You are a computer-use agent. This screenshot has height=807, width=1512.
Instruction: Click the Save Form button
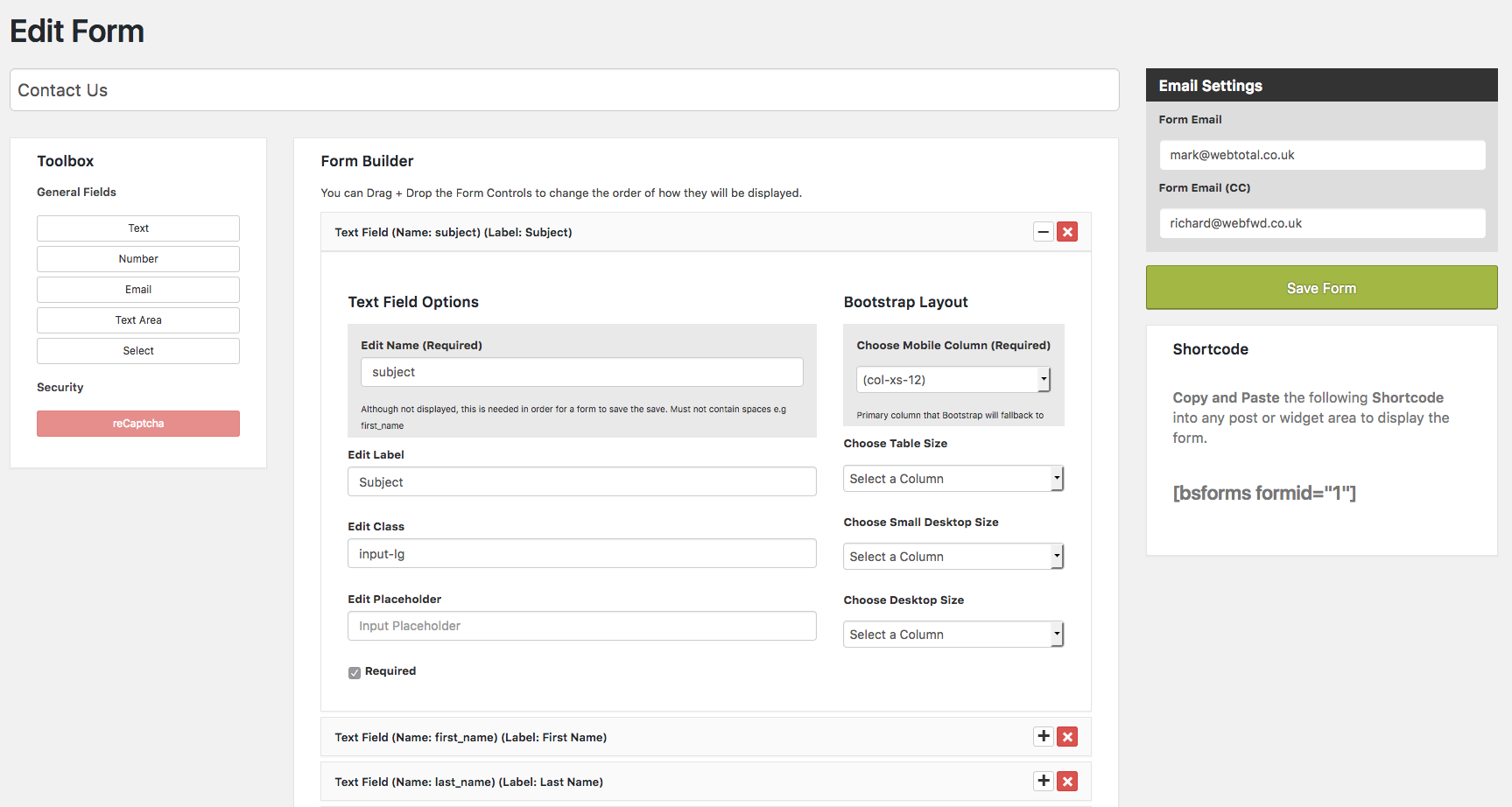[x=1322, y=288]
